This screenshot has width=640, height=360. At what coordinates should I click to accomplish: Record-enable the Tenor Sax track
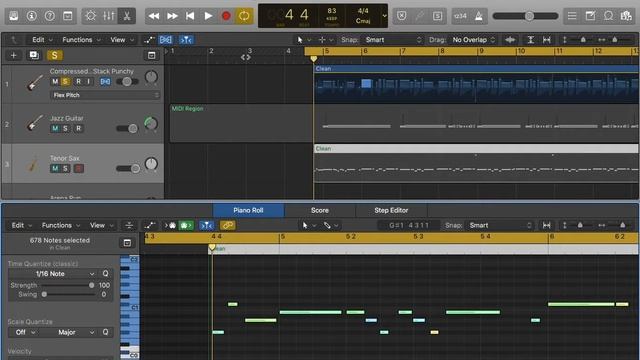click(78, 168)
